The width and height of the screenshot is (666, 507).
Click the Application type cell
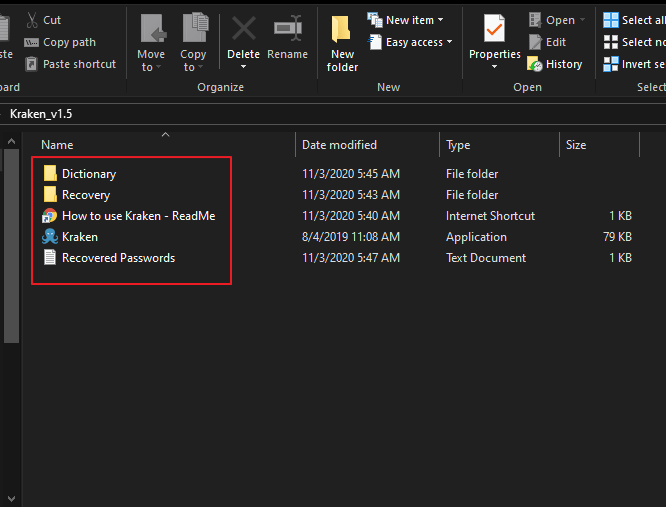coord(476,237)
